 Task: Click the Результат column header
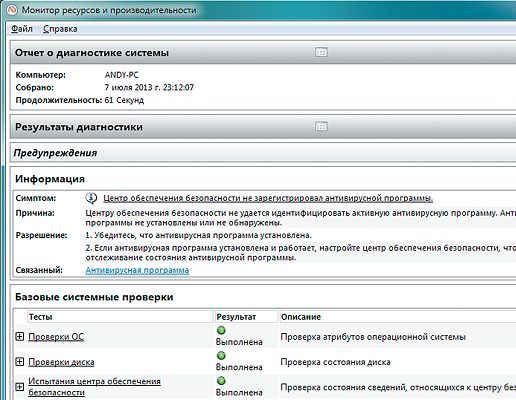pos(245,317)
